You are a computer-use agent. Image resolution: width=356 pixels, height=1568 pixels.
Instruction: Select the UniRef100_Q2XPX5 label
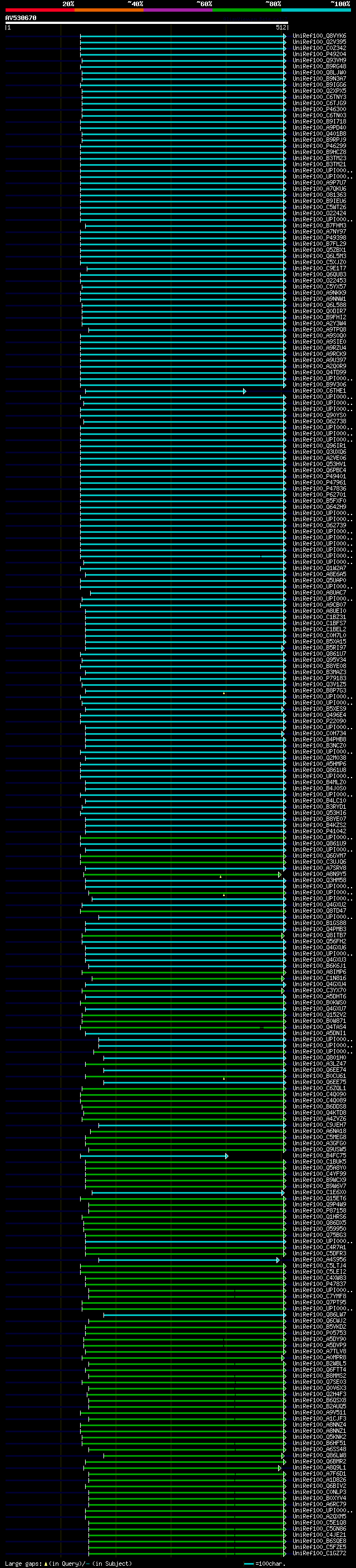pyautogui.click(x=319, y=91)
